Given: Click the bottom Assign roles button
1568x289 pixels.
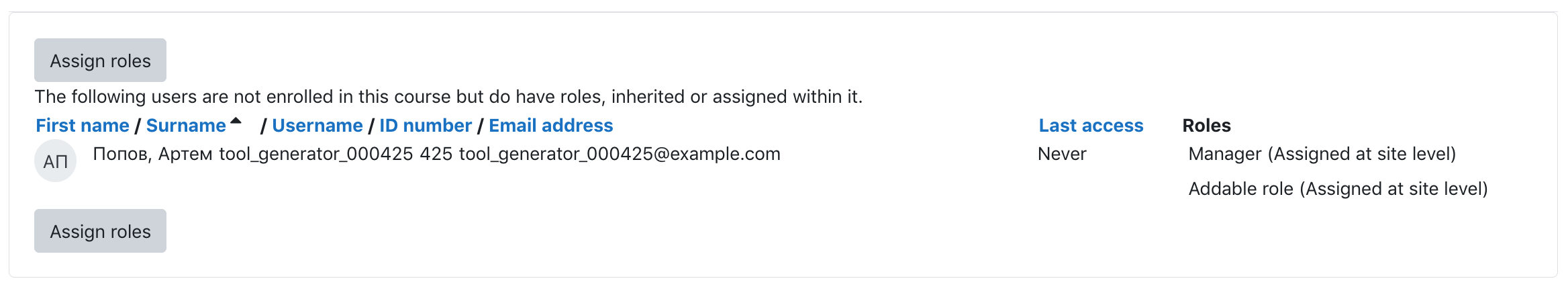Looking at the screenshot, I should [x=100, y=231].
